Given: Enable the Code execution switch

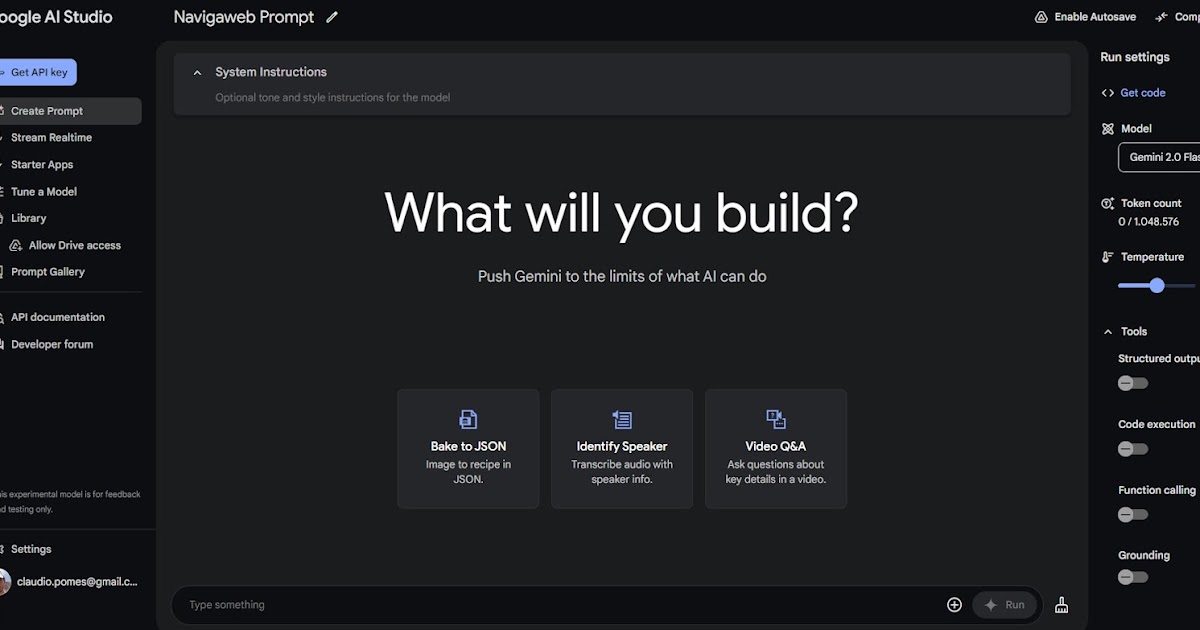Looking at the screenshot, I should [1133, 449].
